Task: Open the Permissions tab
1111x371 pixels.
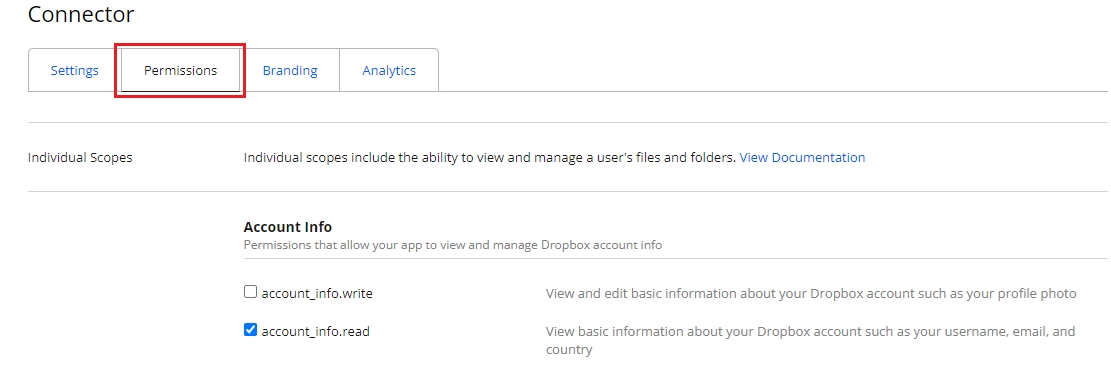Action: coord(181,71)
